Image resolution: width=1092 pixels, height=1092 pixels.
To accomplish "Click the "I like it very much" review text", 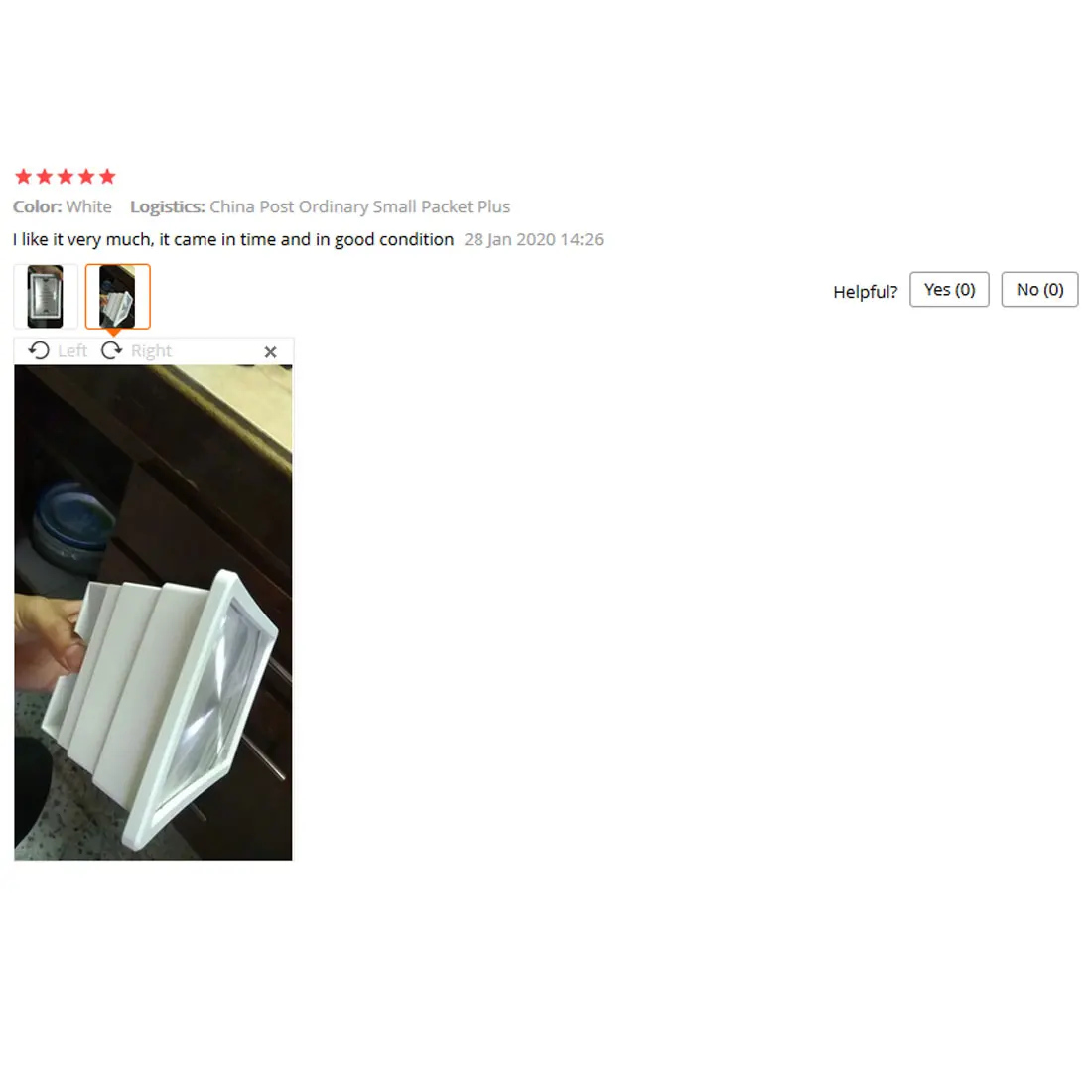I will 233,239.
